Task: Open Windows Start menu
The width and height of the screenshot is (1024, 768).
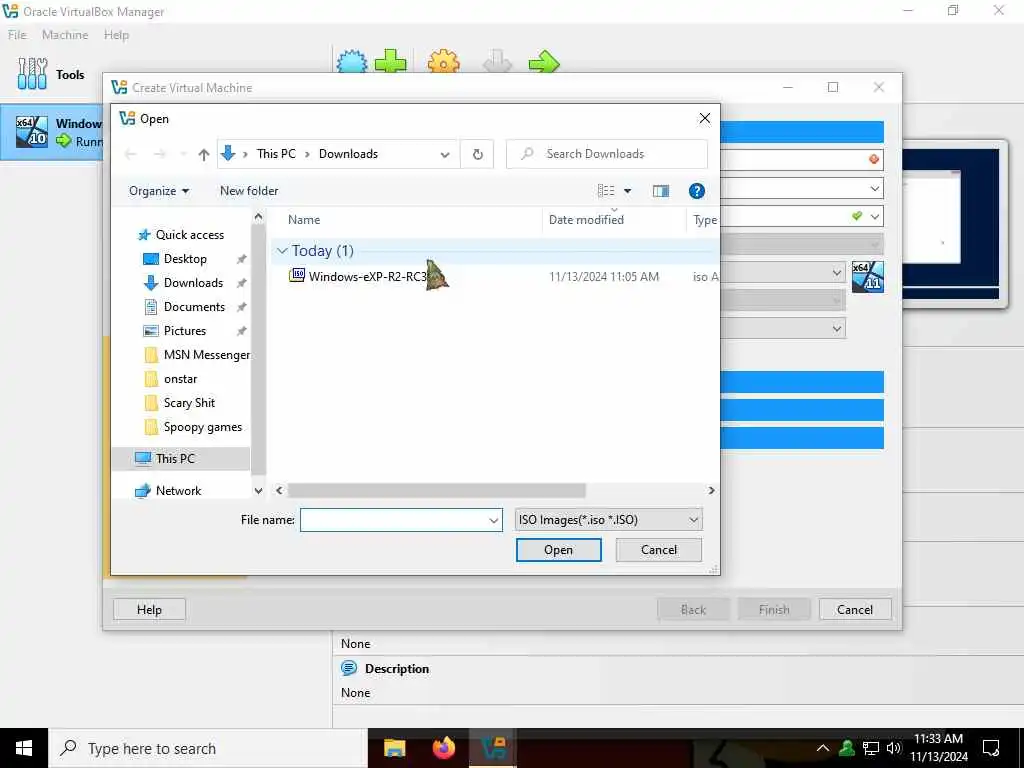Action: coord(24,748)
